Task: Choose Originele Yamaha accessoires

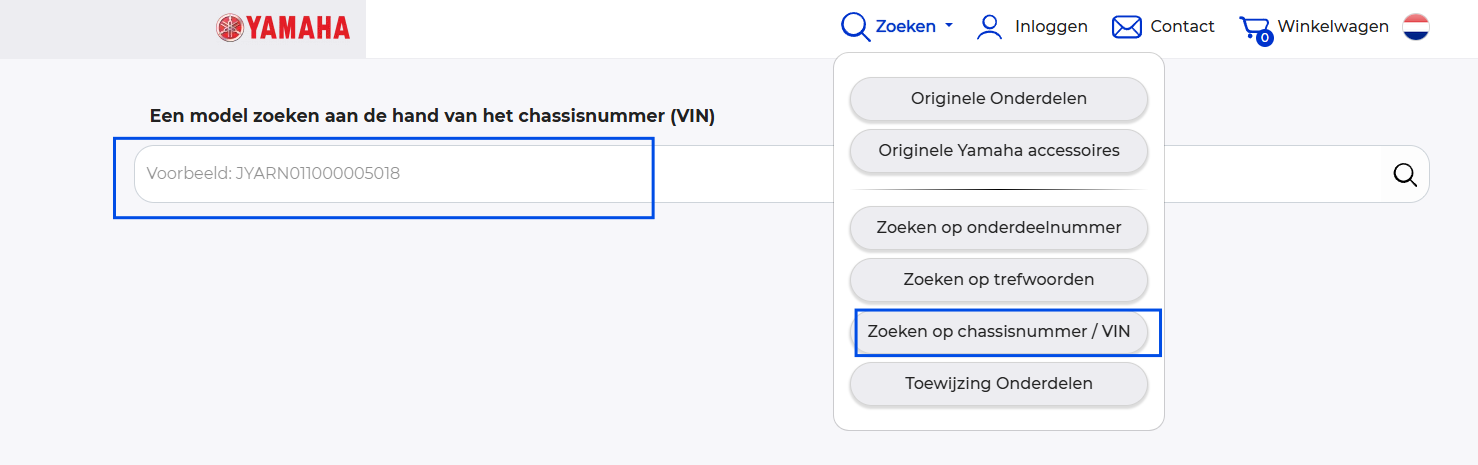Action: tap(998, 151)
